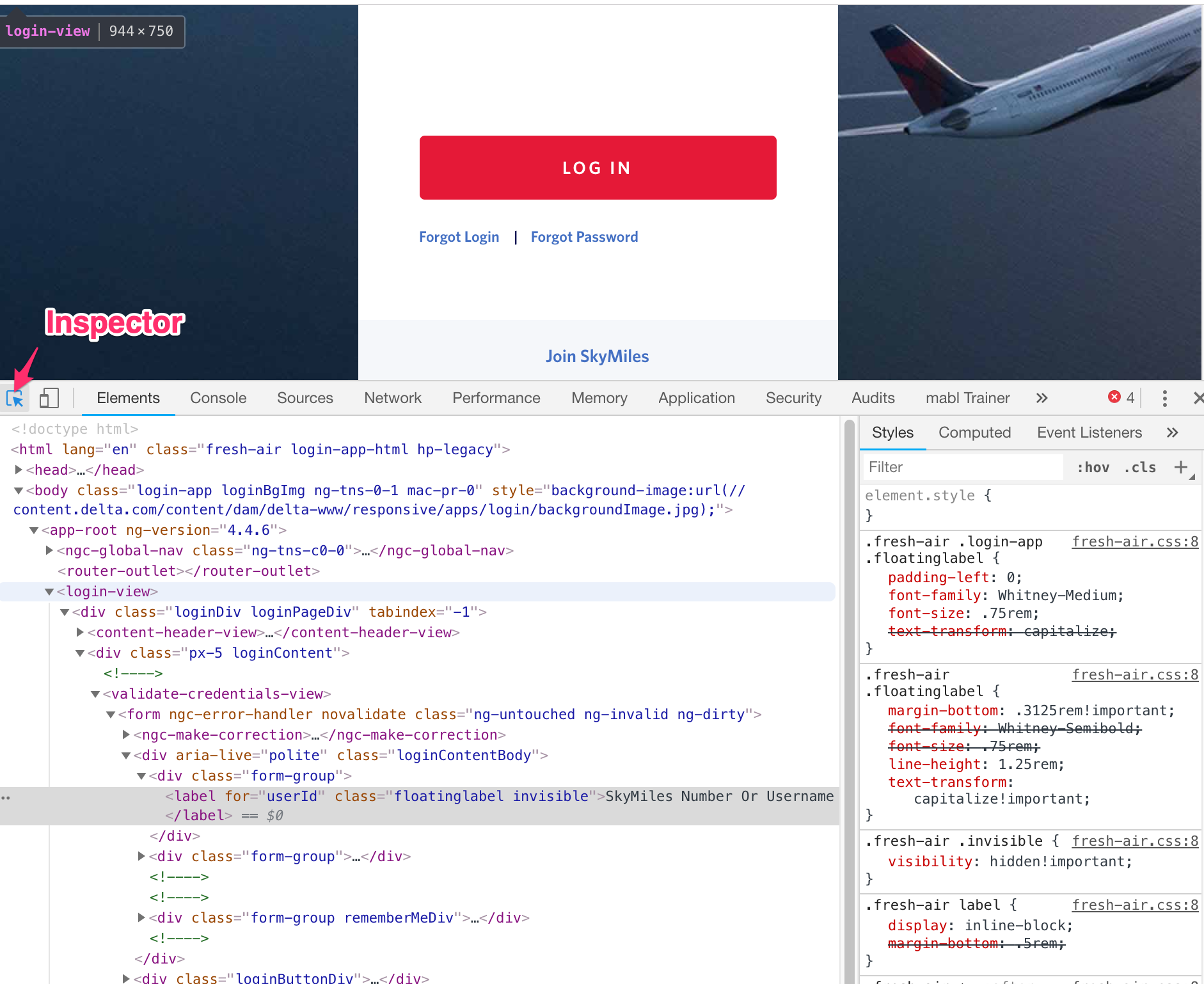Switch to the Elements tab
1204x984 pixels.
(128, 398)
